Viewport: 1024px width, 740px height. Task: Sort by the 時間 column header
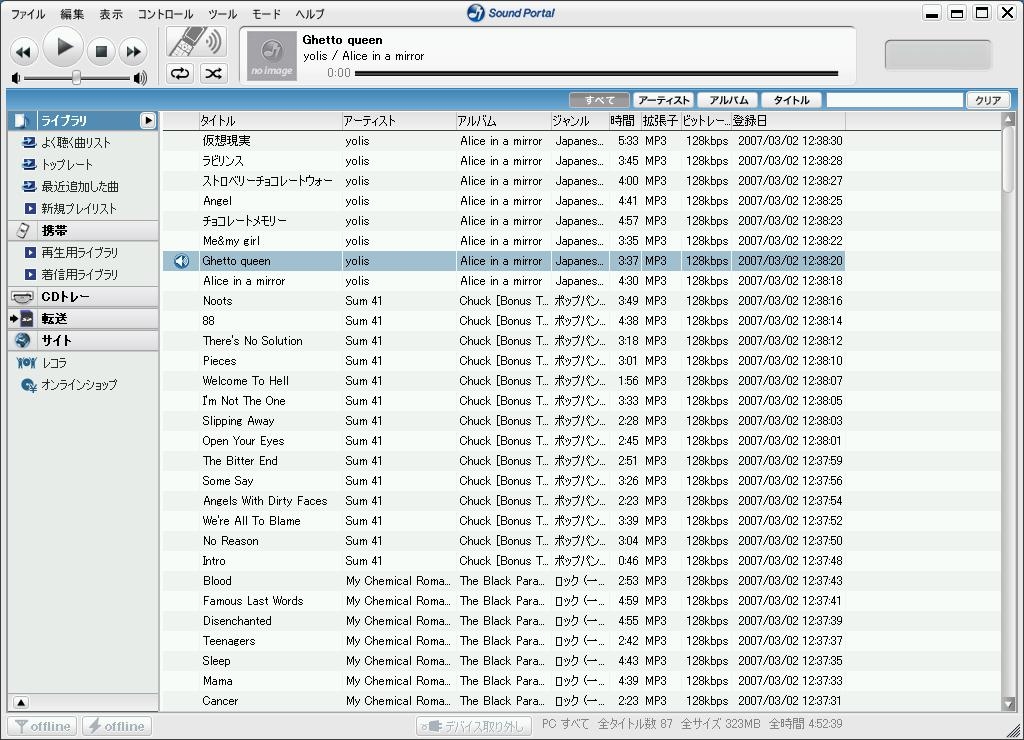pos(624,121)
